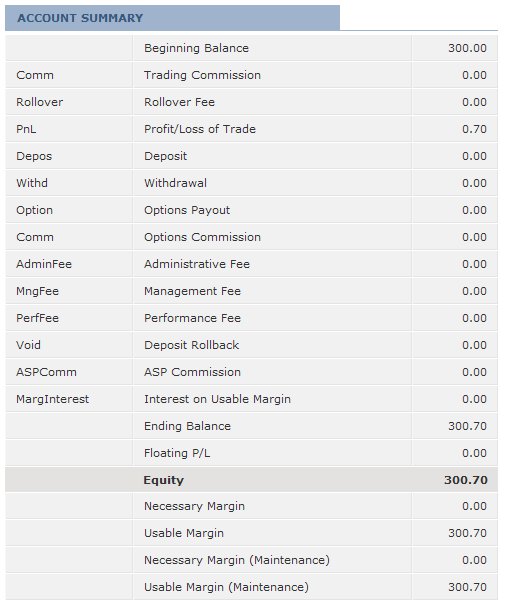Click the bold Equity row label

164,480
